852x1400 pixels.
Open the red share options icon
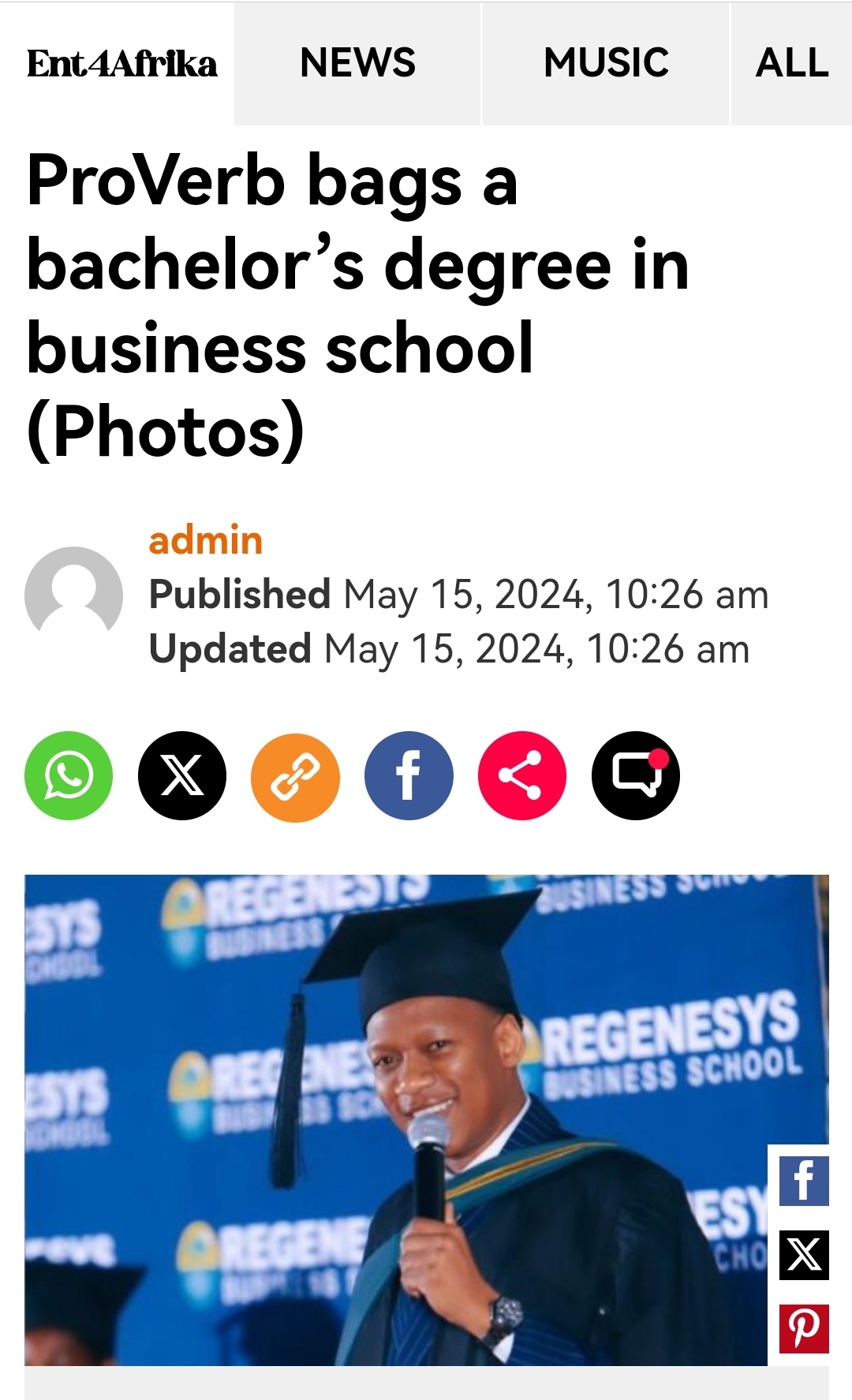tap(522, 776)
